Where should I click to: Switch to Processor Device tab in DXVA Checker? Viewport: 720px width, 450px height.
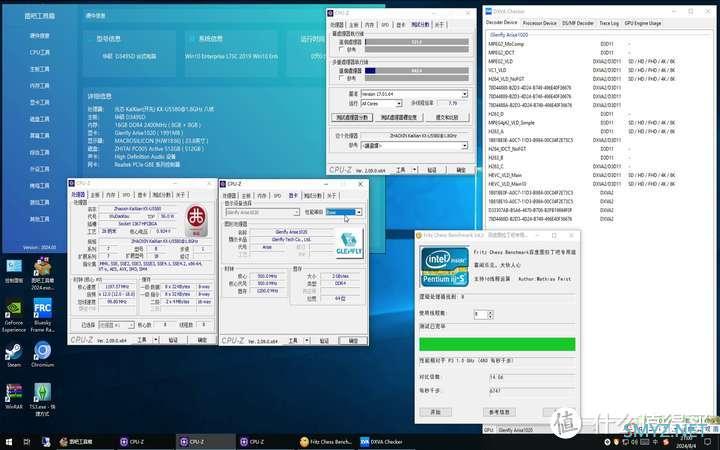point(540,23)
